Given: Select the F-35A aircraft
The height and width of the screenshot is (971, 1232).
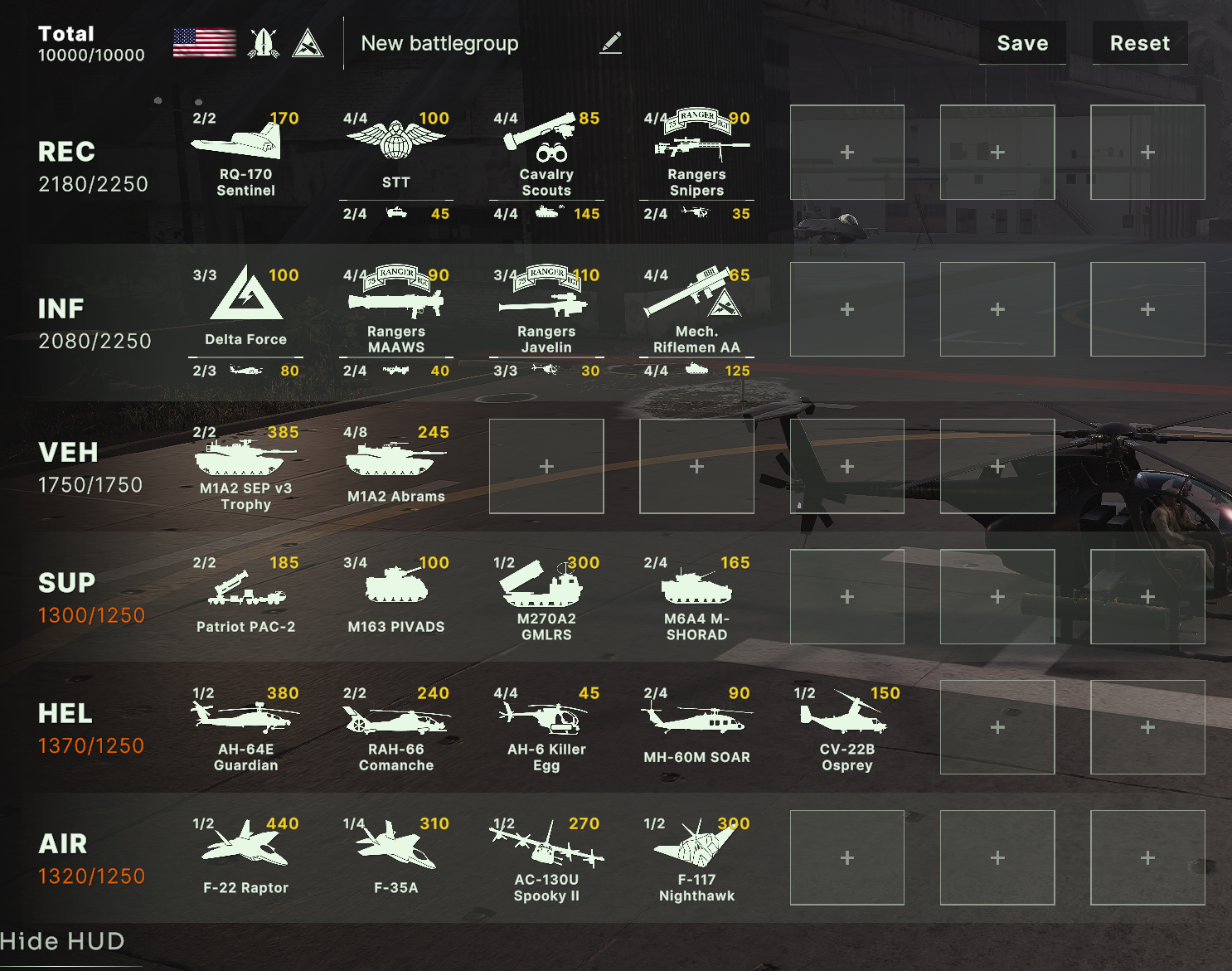Looking at the screenshot, I should point(396,857).
